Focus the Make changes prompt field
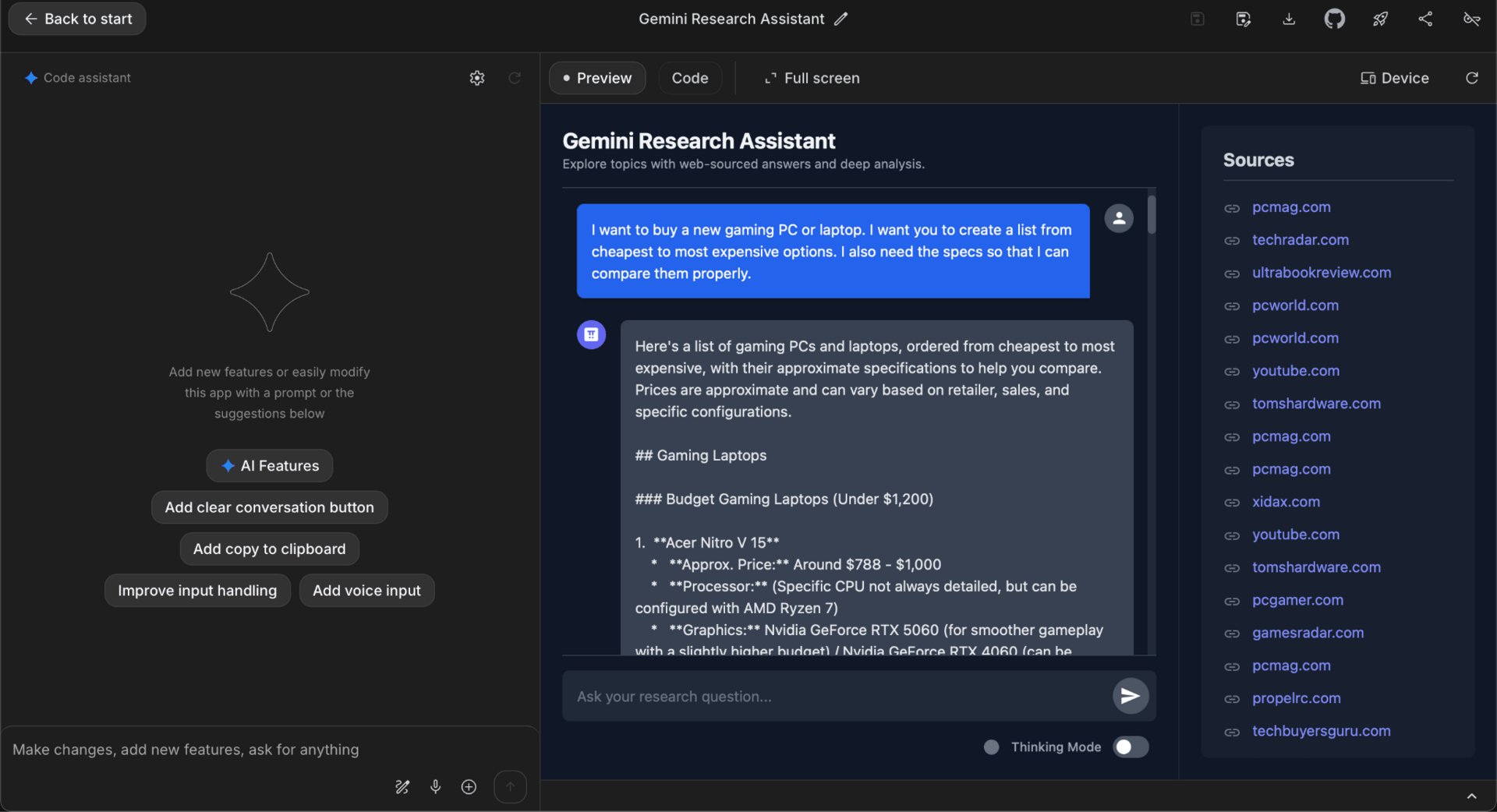This screenshot has width=1497, height=812. coord(270,750)
